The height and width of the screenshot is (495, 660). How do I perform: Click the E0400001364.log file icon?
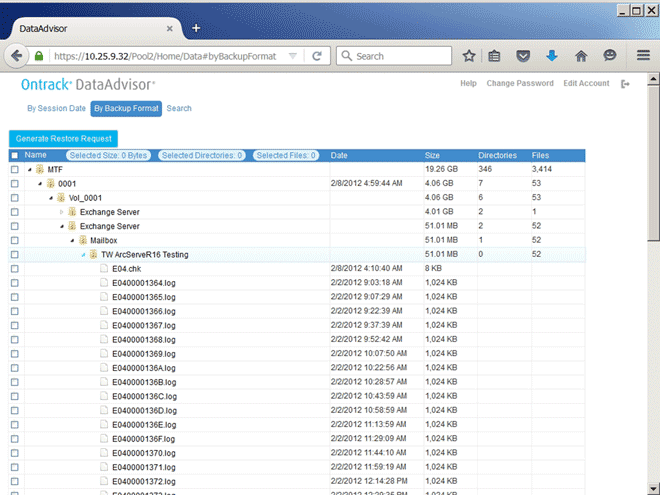tap(104, 282)
